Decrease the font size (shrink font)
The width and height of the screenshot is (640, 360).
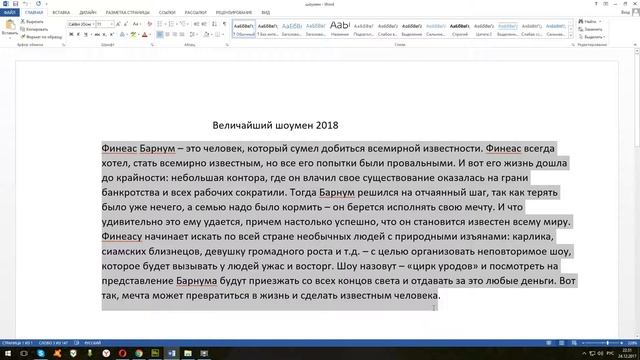(x=126, y=24)
